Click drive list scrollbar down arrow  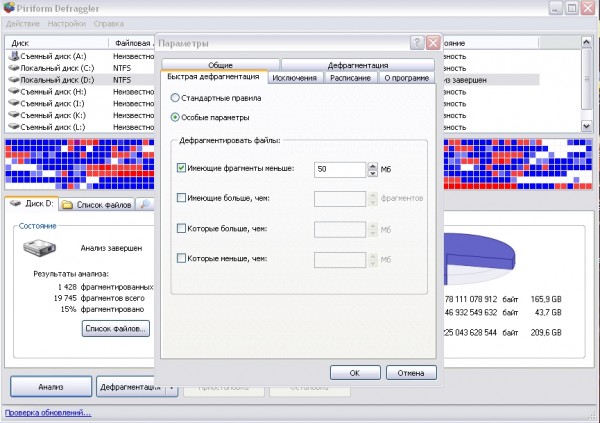pyautogui.click(x=587, y=126)
